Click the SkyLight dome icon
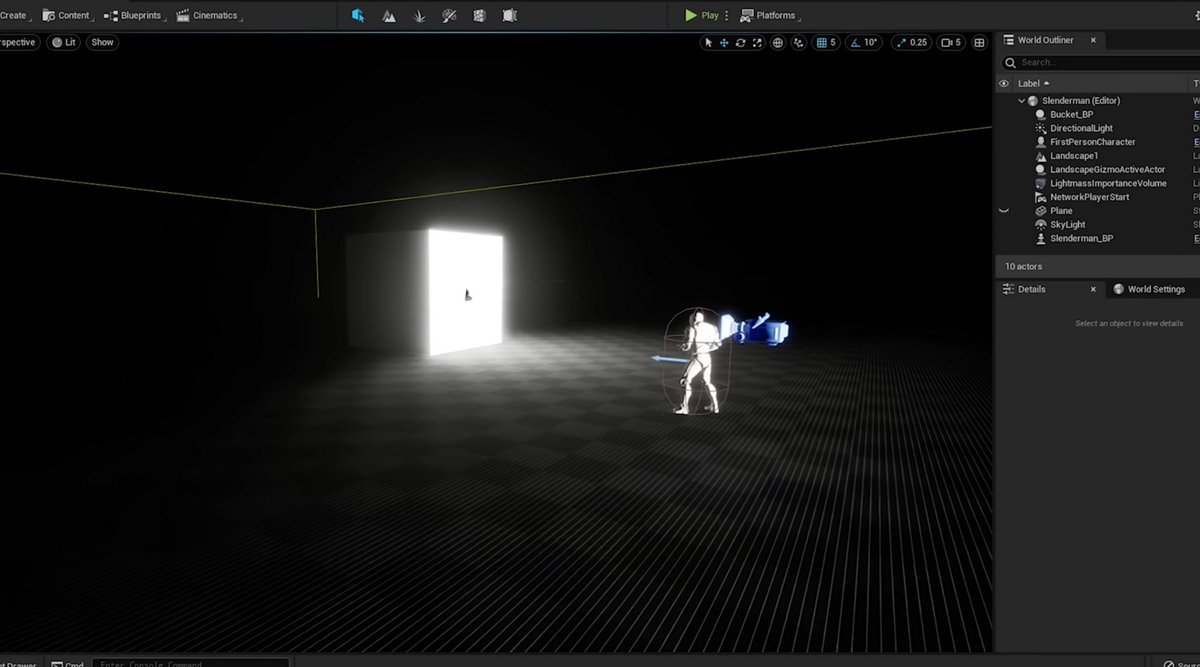Viewport: 1200px width, 667px height. pyautogui.click(x=1041, y=225)
